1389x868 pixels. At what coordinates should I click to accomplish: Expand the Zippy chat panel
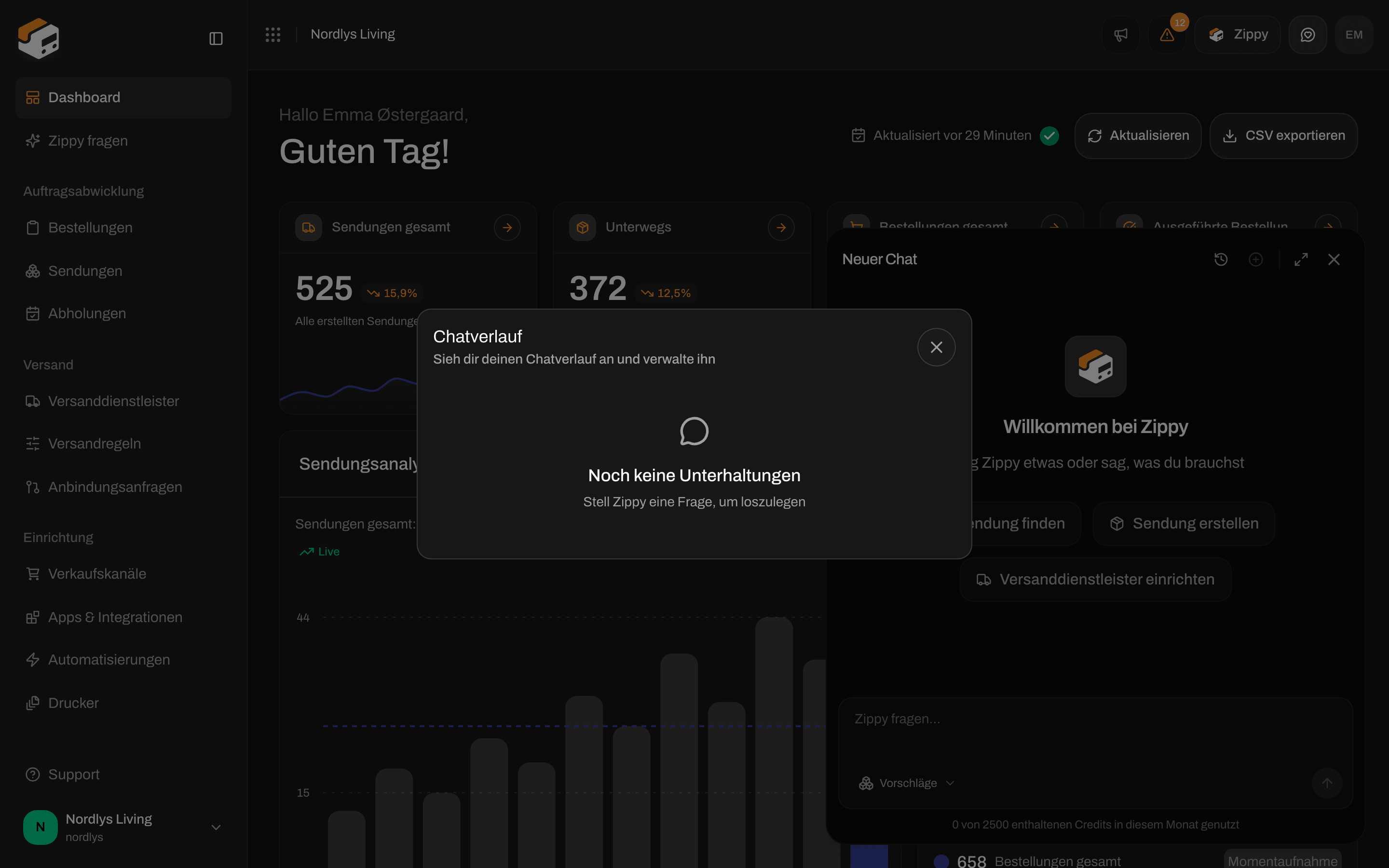click(x=1301, y=259)
